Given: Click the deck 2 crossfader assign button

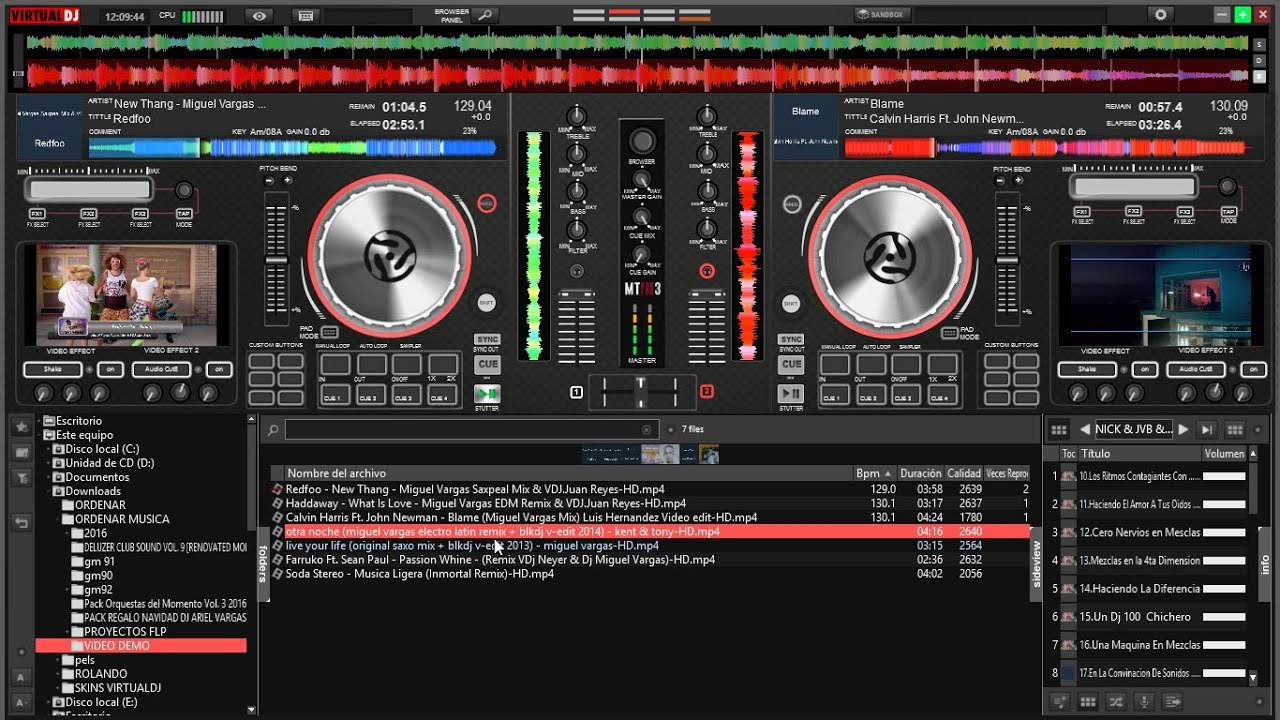Looking at the screenshot, I should pos(707,391).
